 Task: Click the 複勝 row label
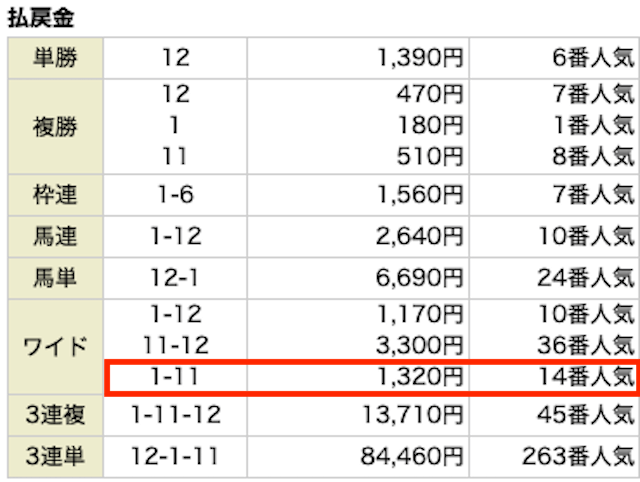click(55, 127)
